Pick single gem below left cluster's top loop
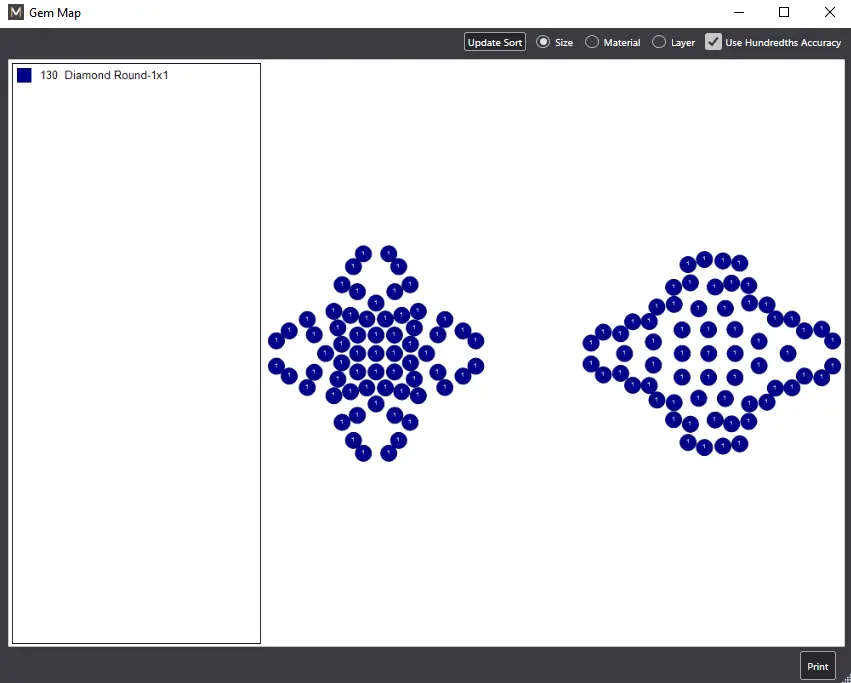851x683 pixels. [x=376, y=302]
